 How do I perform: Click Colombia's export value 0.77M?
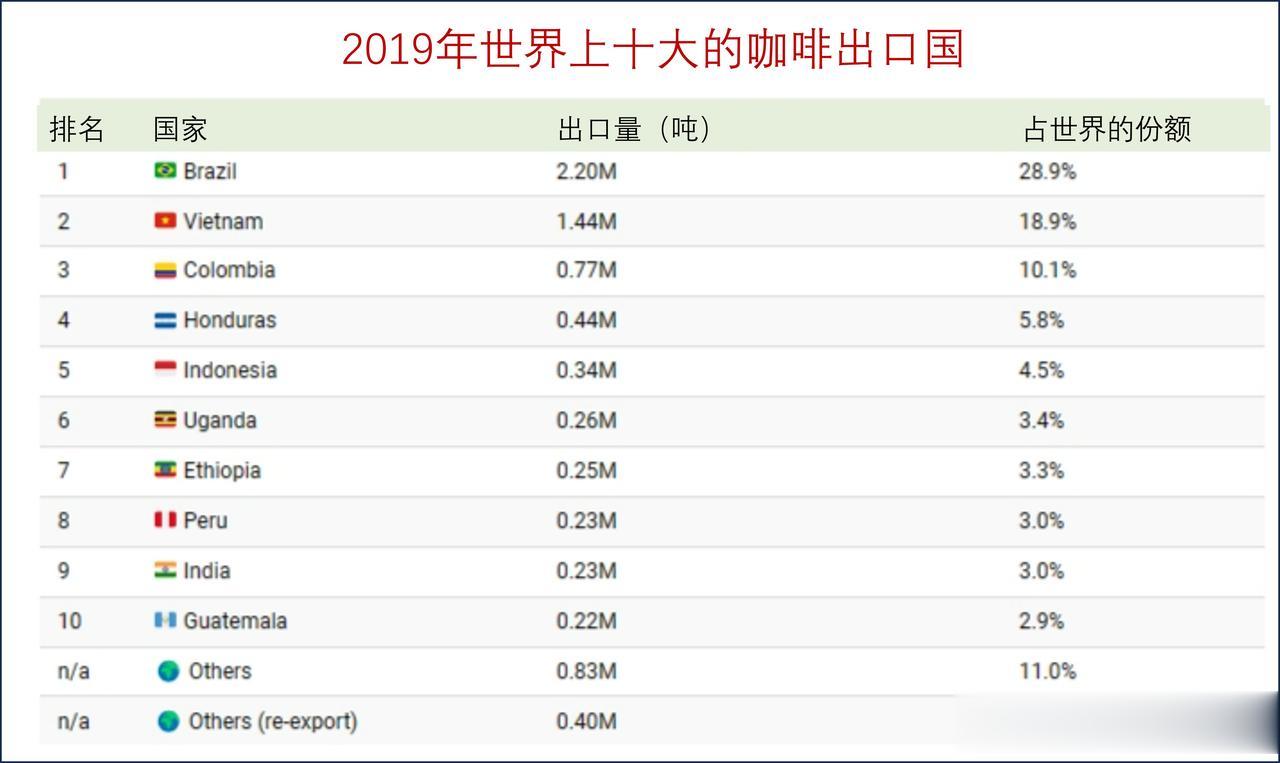[586, 270]
